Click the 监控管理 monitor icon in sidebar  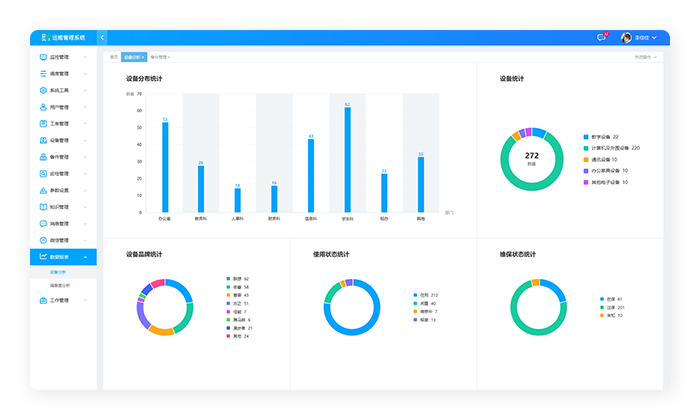[43, 57]
